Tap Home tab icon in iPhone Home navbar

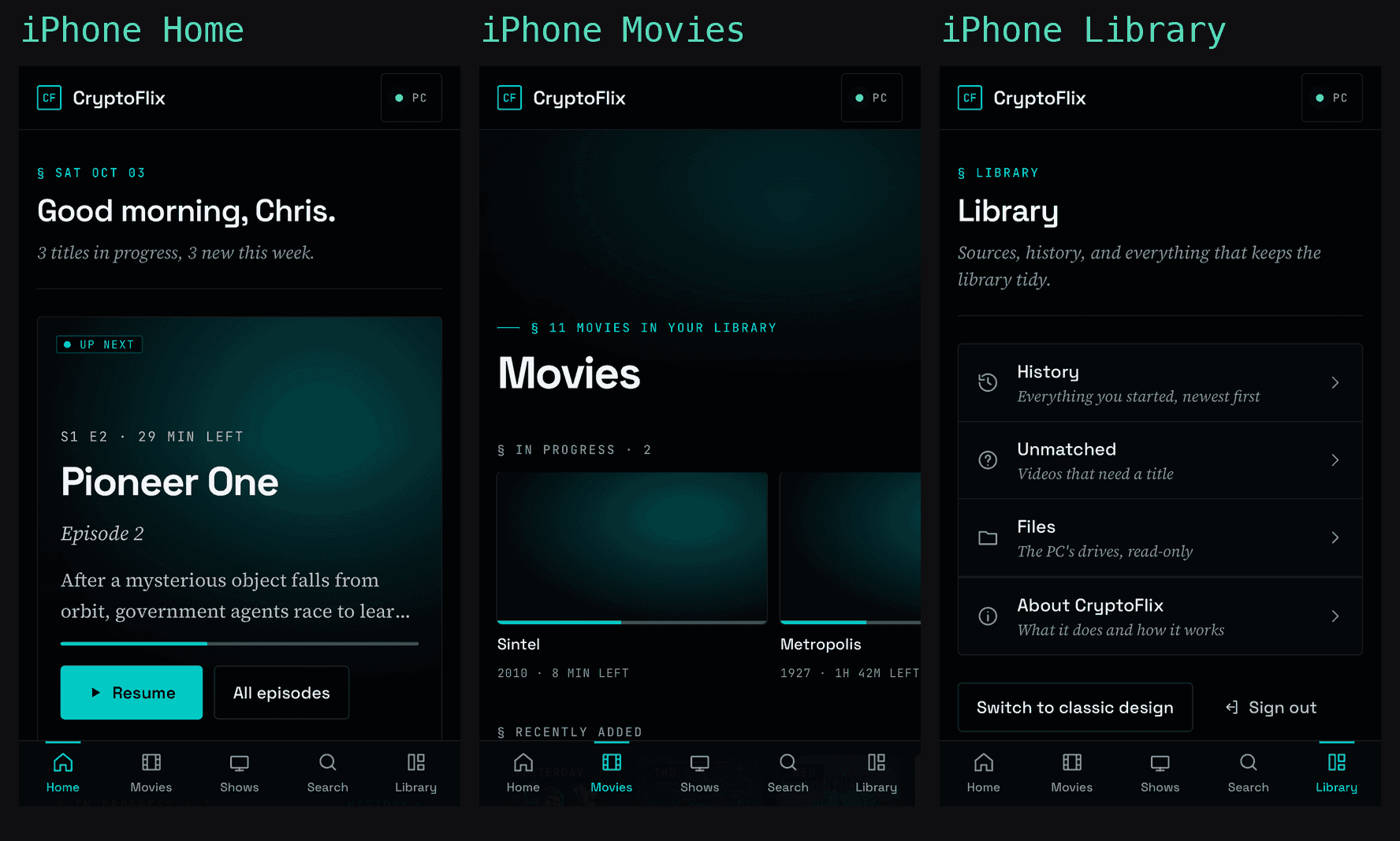pyautogui.click(x=63, y=762)
